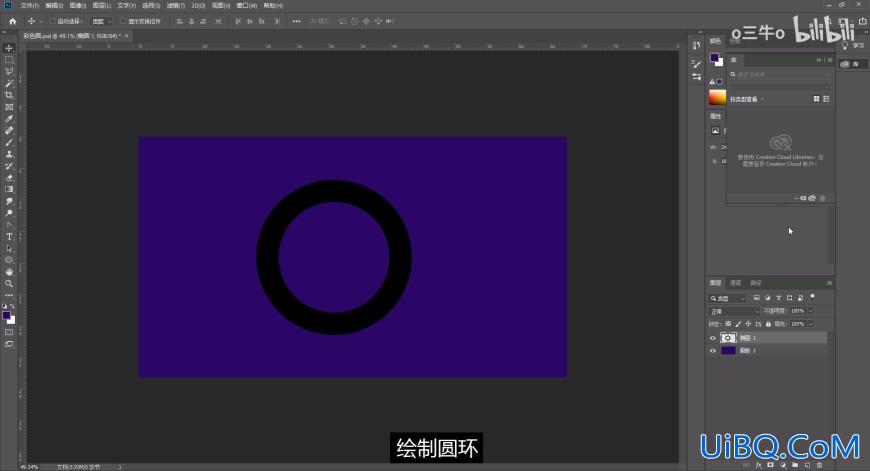Select the Clone Stamp tool
This screenshot has height=471, width=870.
click(x=9, y=154)
